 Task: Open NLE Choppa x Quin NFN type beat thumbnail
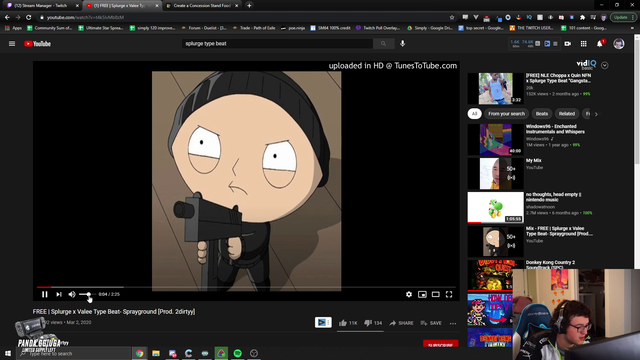coord(495,89)
